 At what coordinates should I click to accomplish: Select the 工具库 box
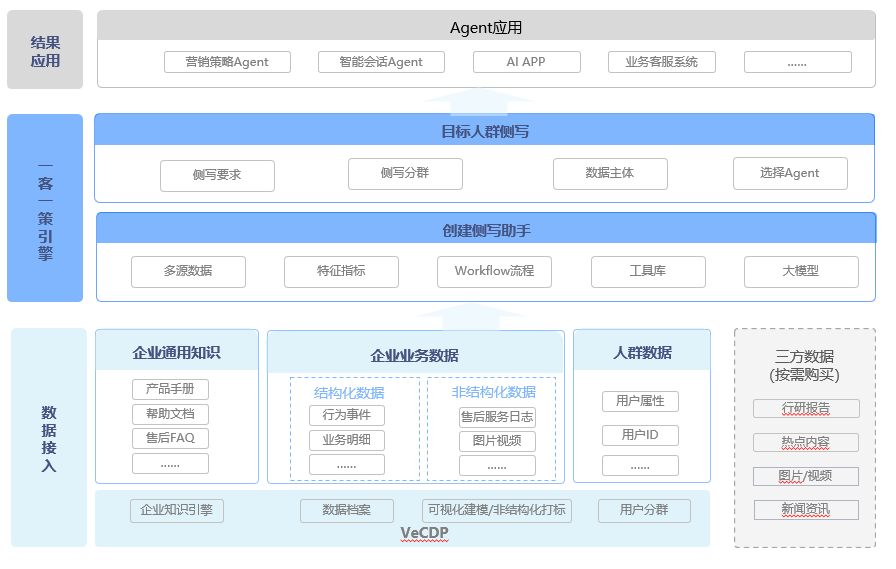tap(647, 271)
